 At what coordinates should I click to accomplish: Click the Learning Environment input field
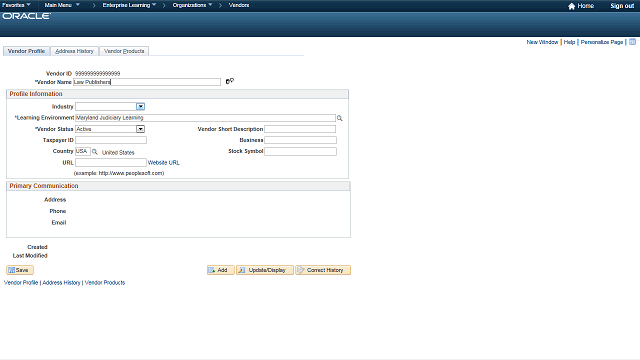pos(205,118)
